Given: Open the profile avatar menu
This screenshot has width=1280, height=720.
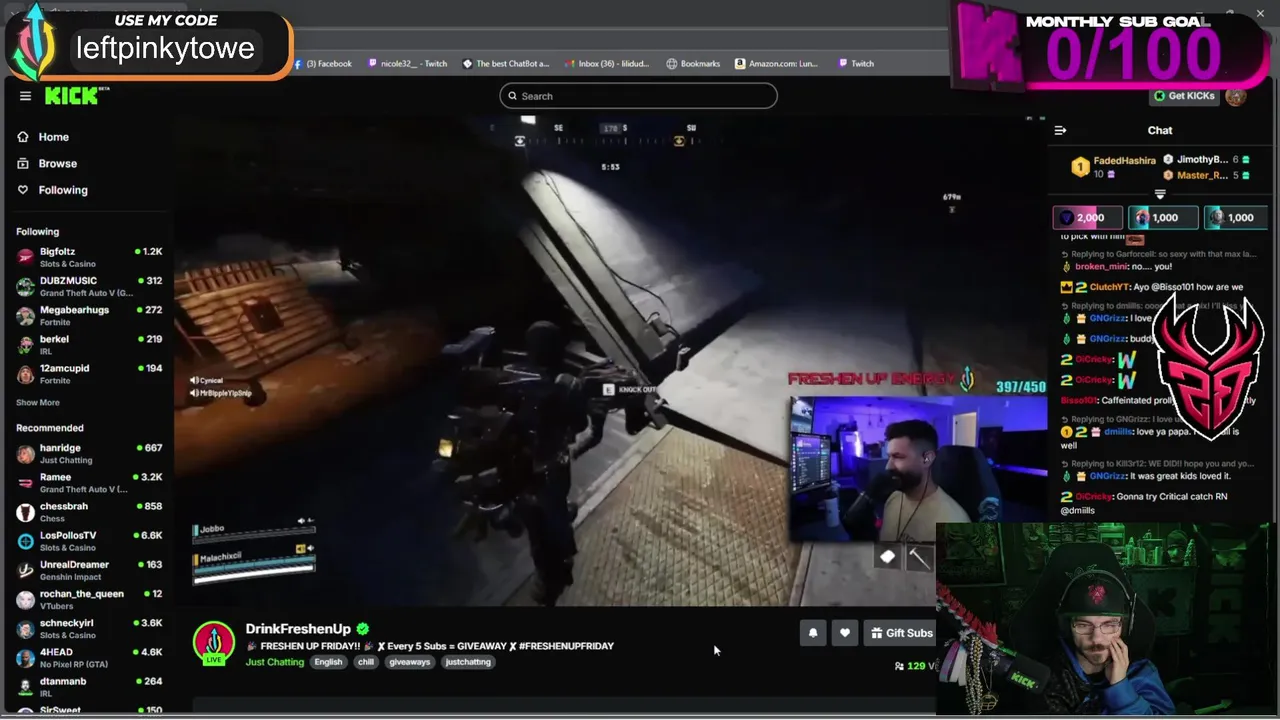Looking at the screenshot, I should point(1235,96).
